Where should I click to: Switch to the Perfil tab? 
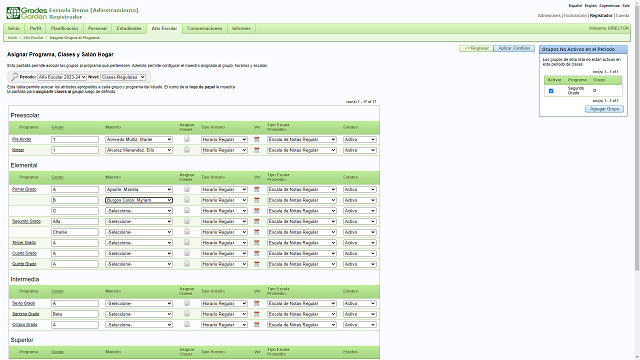pyautogui.click(x=36, y=28)
